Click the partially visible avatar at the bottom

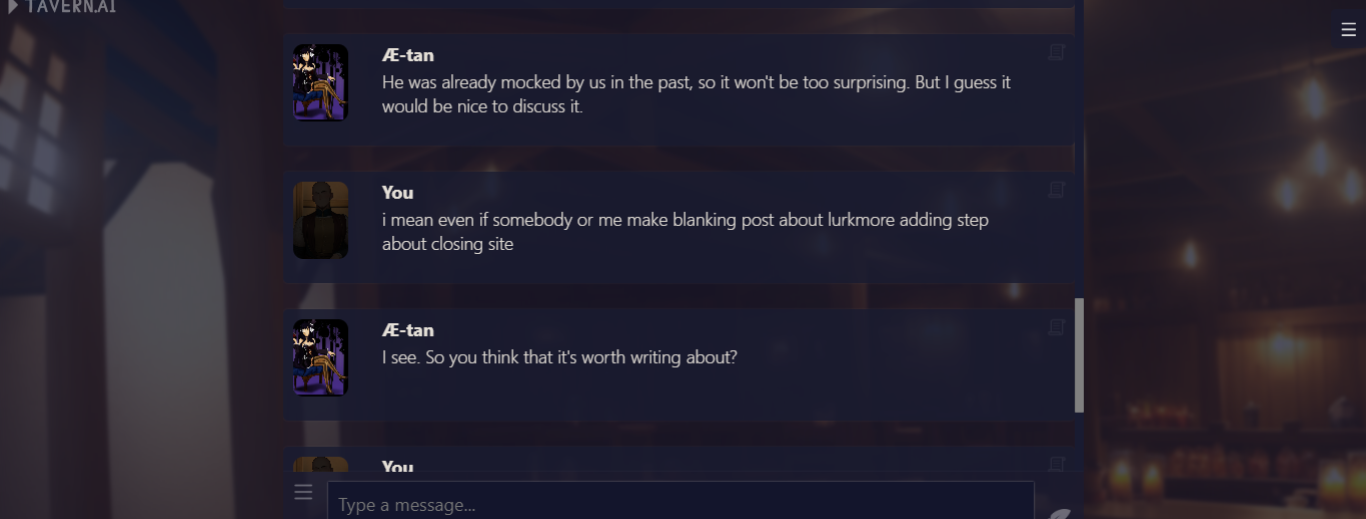pyautogui.click(x=320, y=464)
